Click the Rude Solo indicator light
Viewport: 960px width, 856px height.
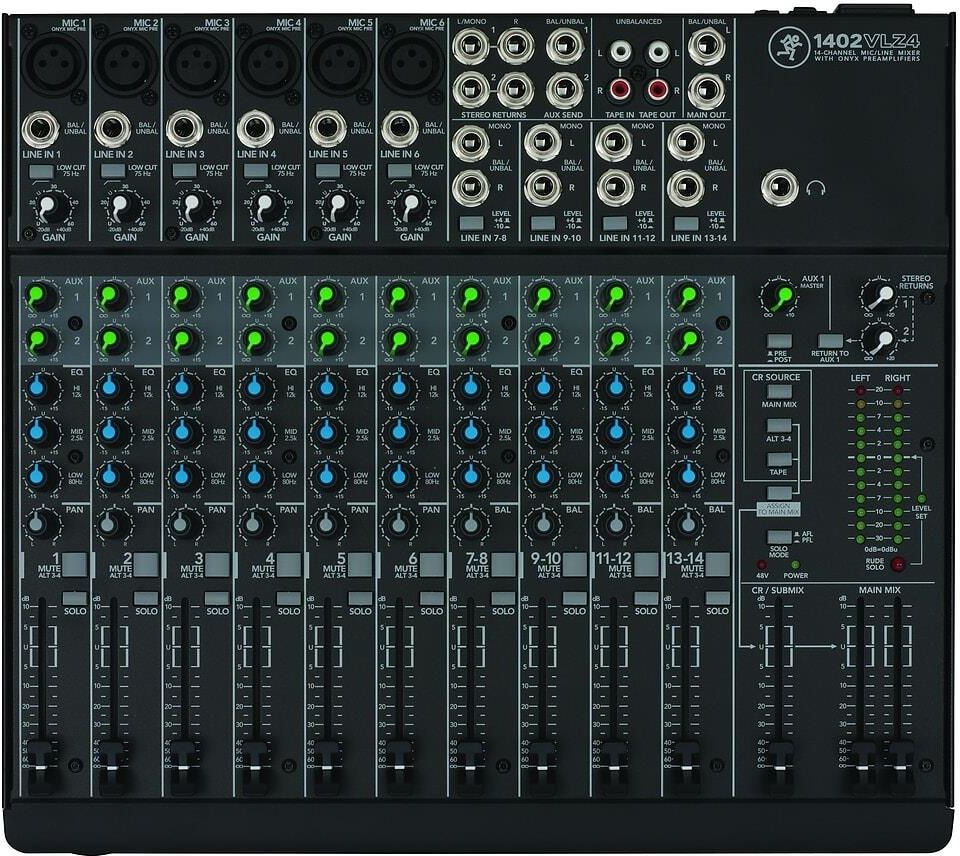click(x=898, y=565)
